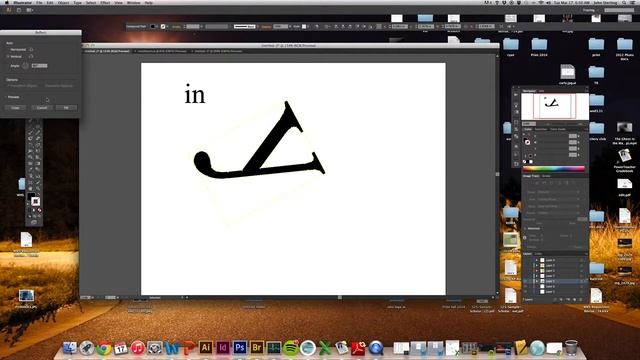Expand the Advanced section in Image Trace

click(525, 229)
